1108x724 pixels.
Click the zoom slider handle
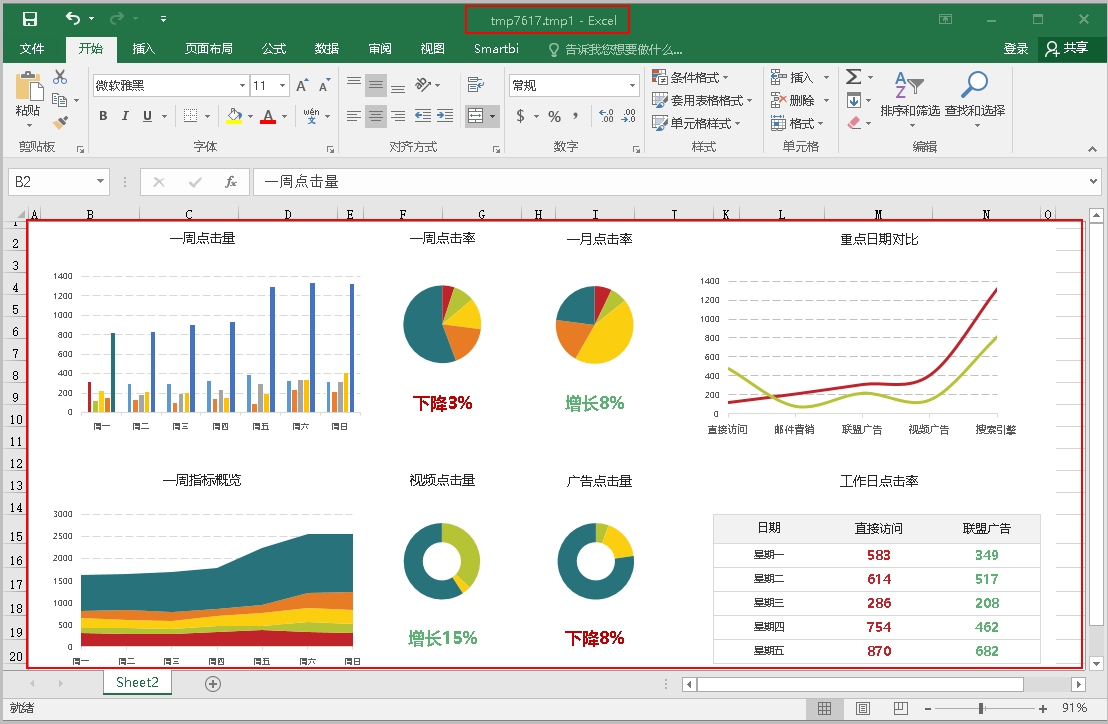(980, 708)
